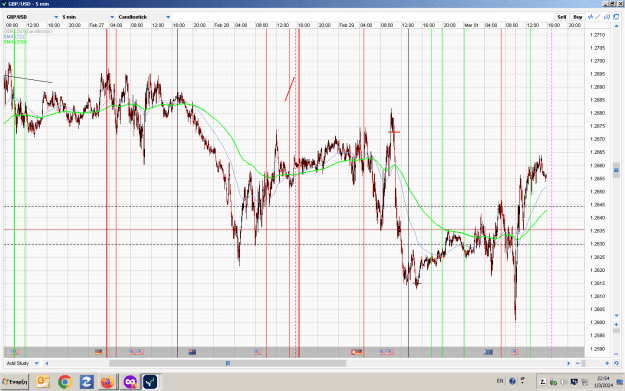Viewport: 625px width, 391px height.
Task: Click the Feb 29 date label on time axis
Action: [347, 25]
